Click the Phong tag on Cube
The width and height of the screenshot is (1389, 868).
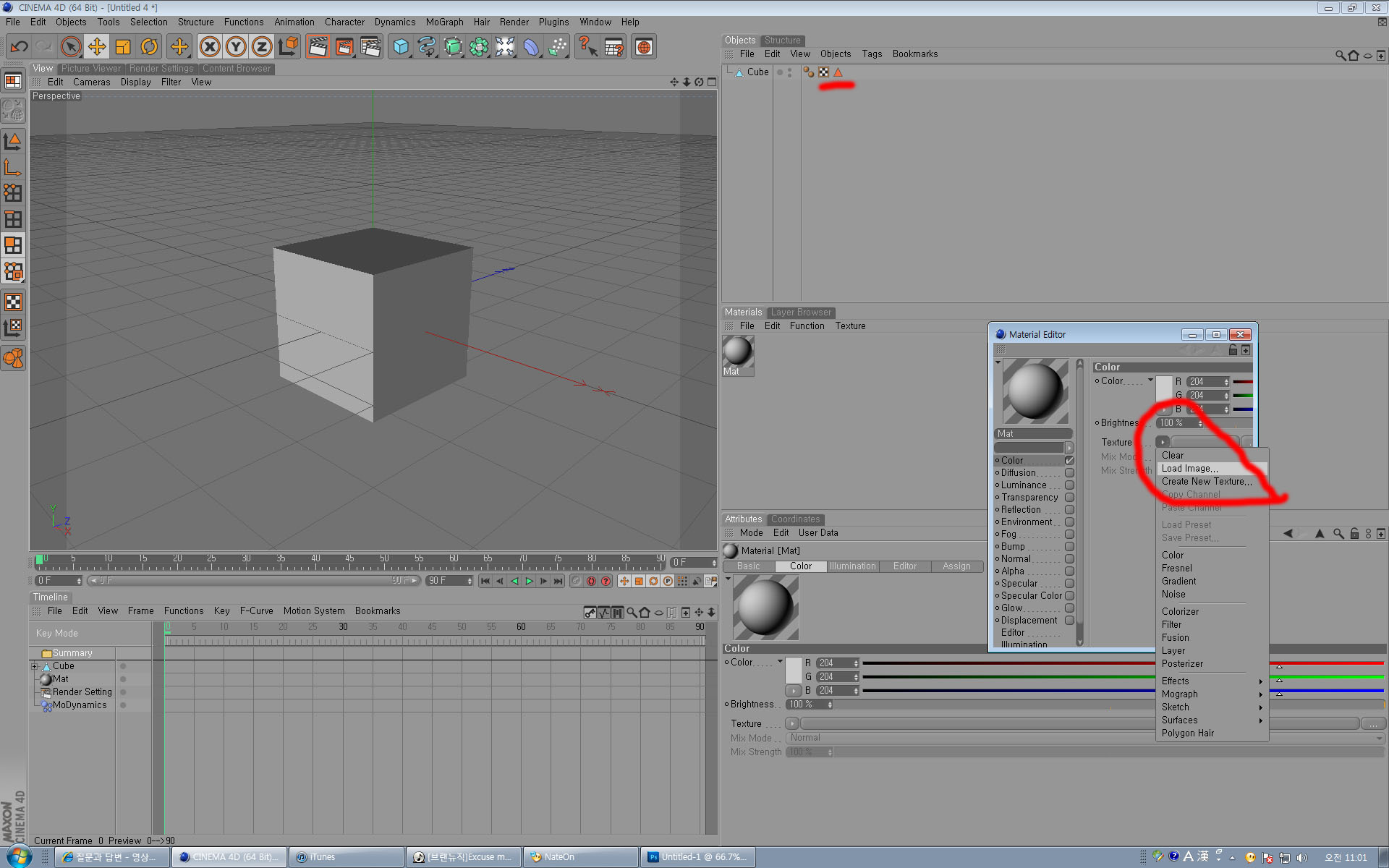coord(838,72)
